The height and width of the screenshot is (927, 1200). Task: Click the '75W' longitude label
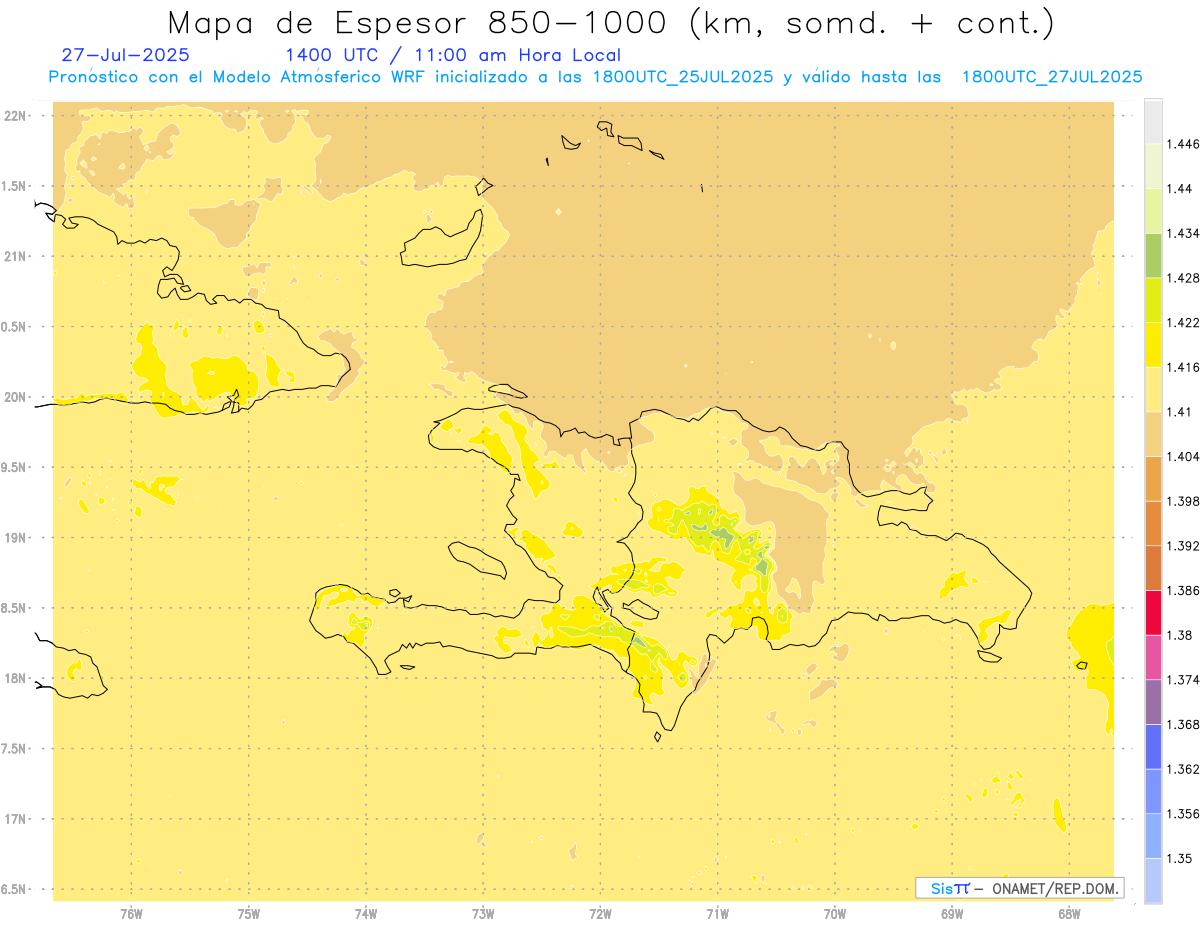pos(249,913)
